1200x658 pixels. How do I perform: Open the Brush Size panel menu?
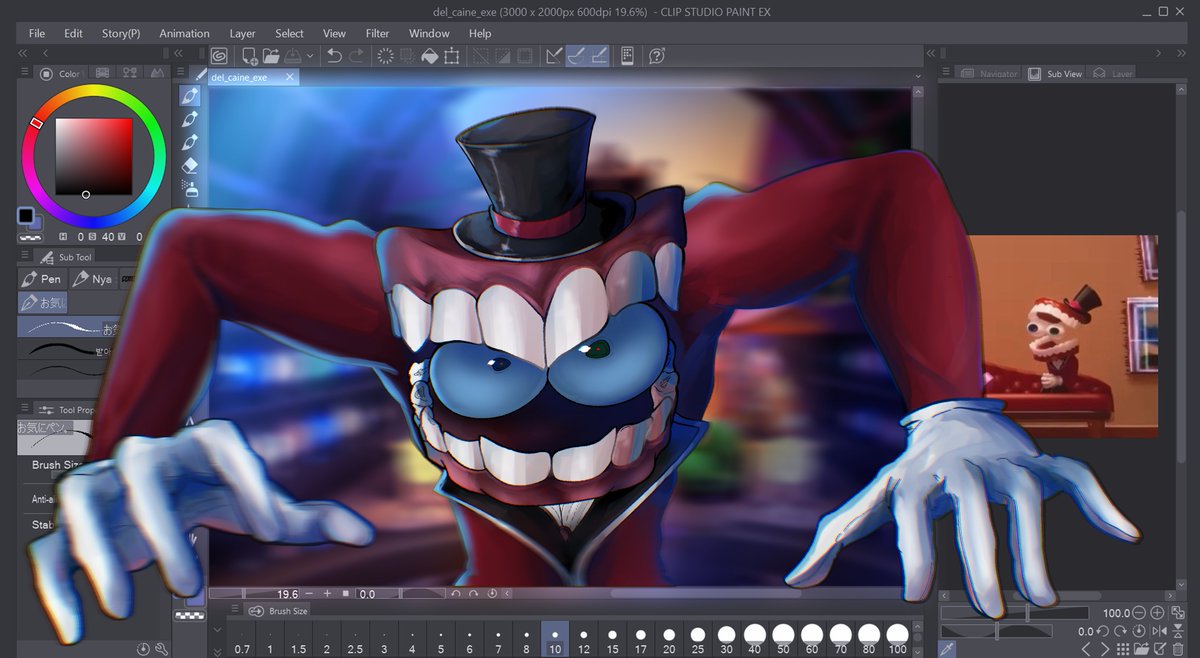[x=235, y=610]
